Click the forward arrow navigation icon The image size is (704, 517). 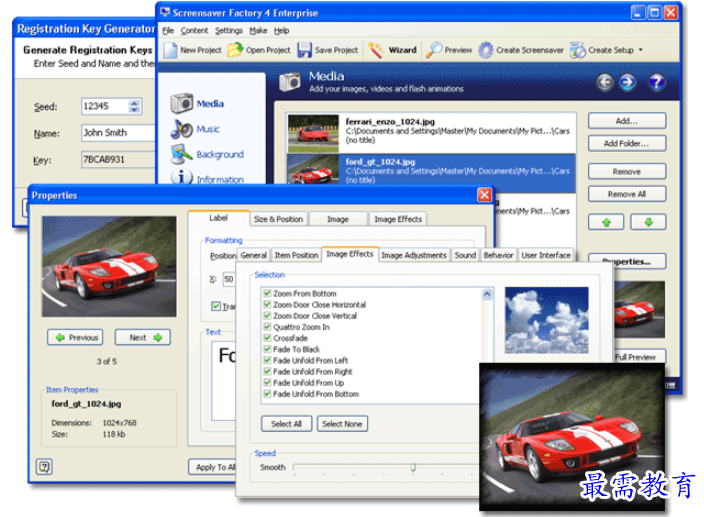click(x=628, y=82)
